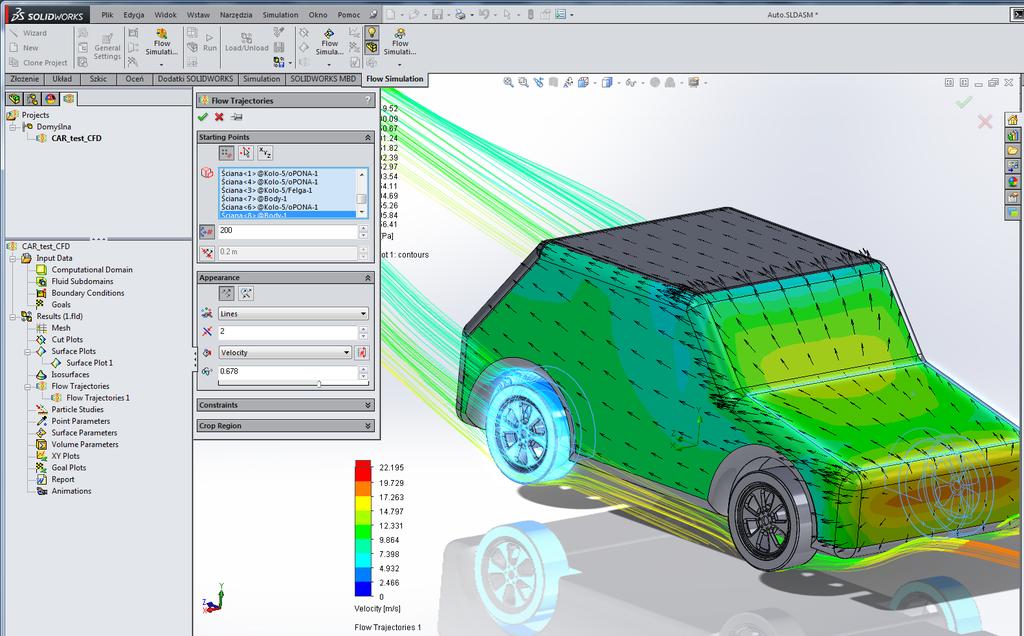Collapse the Flow Trajectories tree node
Viewport: 1024px width, 636px height.
[28, 387]
